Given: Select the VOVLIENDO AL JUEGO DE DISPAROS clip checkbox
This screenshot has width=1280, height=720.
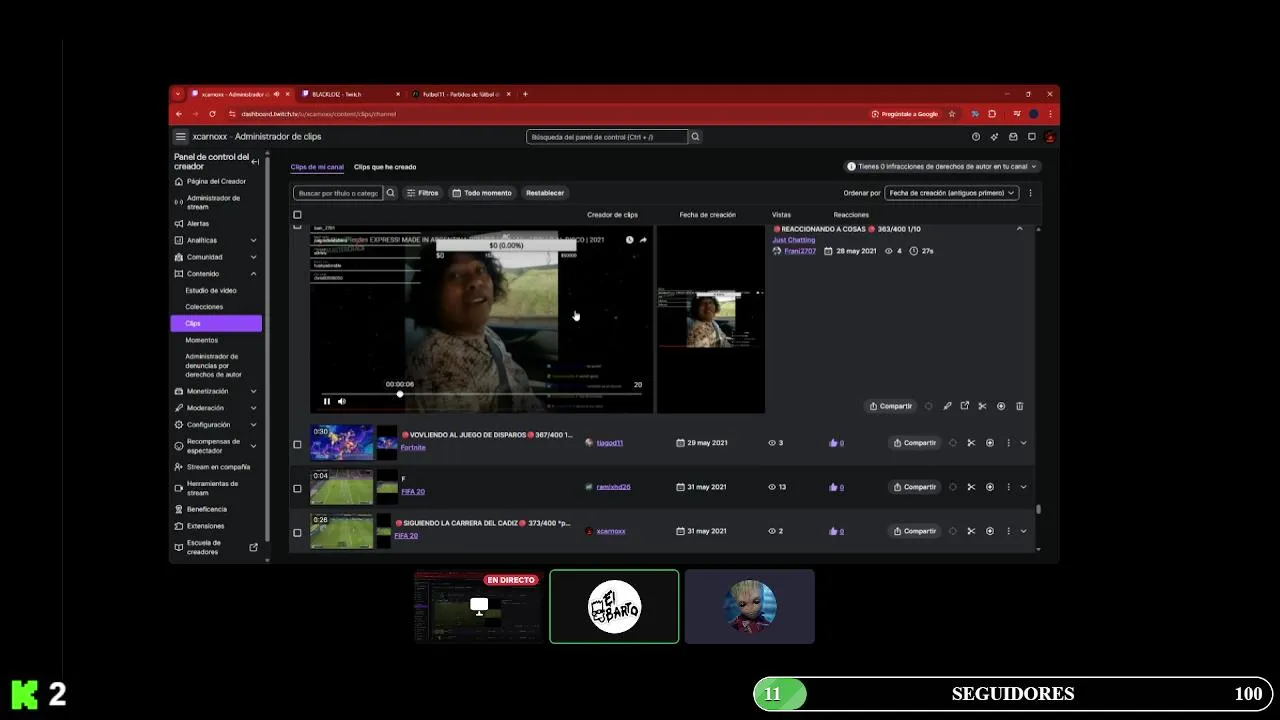Looking at the screenshot, I should (x=297, y=444).
